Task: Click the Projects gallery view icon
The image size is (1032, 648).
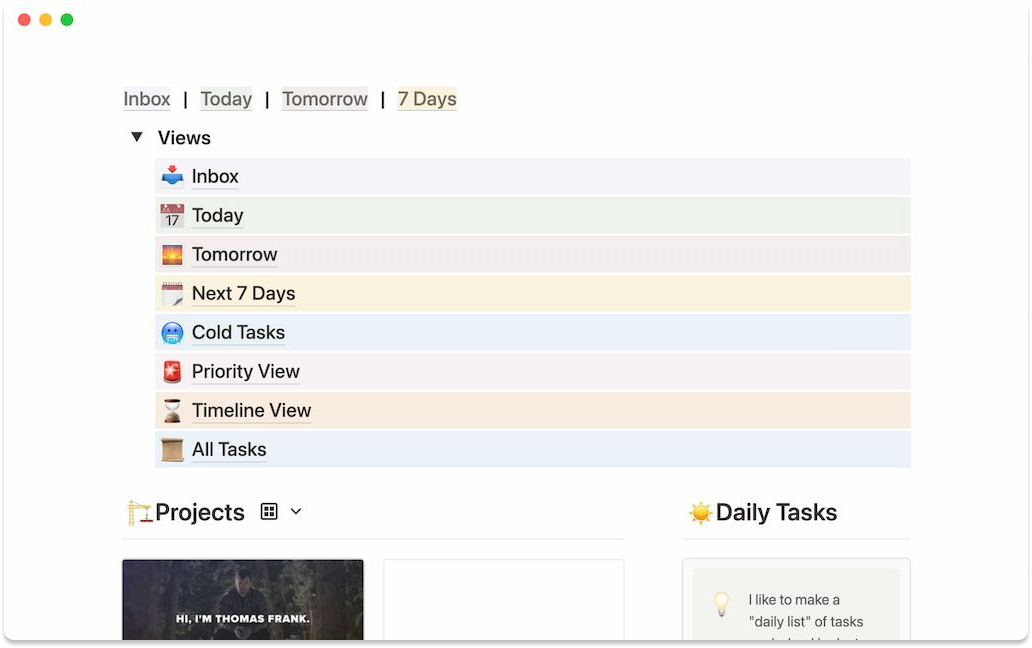Action: 269,511
